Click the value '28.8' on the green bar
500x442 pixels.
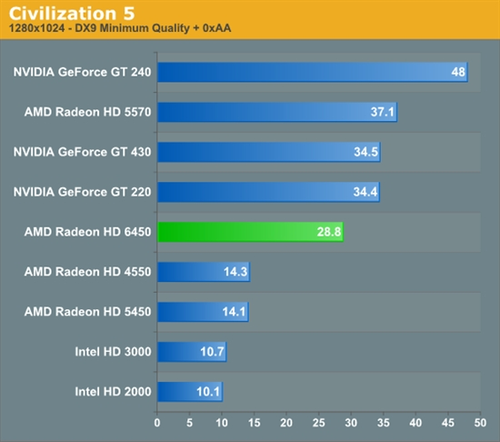329,232
